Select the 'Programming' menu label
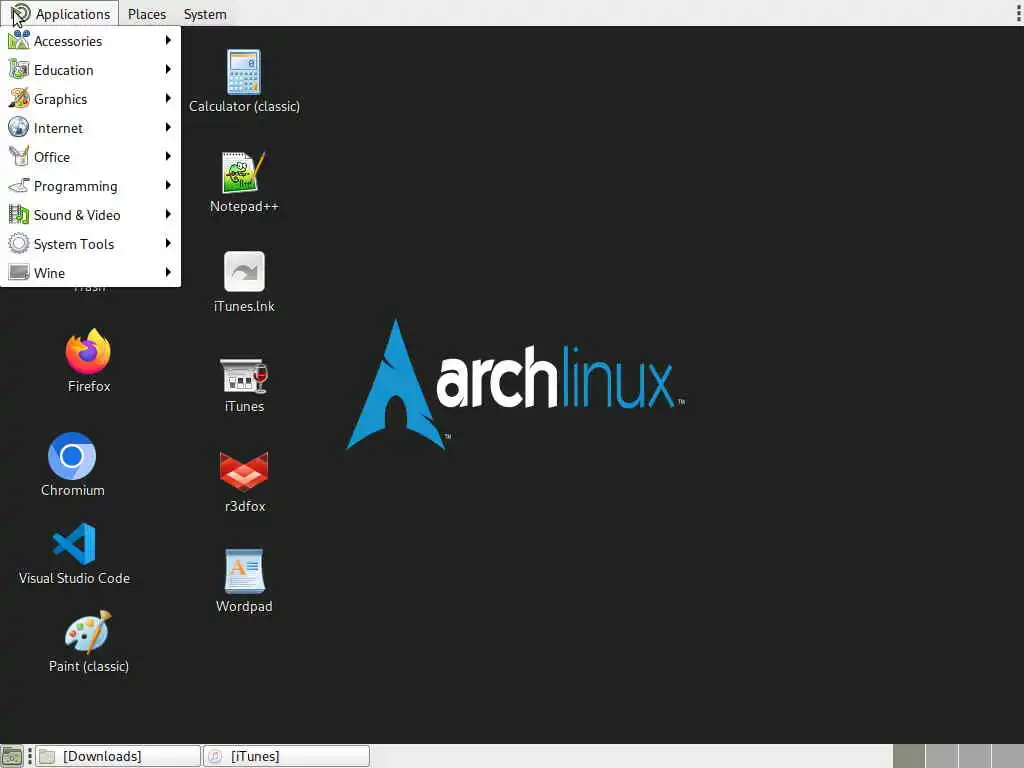 click(x=76, y=186)
